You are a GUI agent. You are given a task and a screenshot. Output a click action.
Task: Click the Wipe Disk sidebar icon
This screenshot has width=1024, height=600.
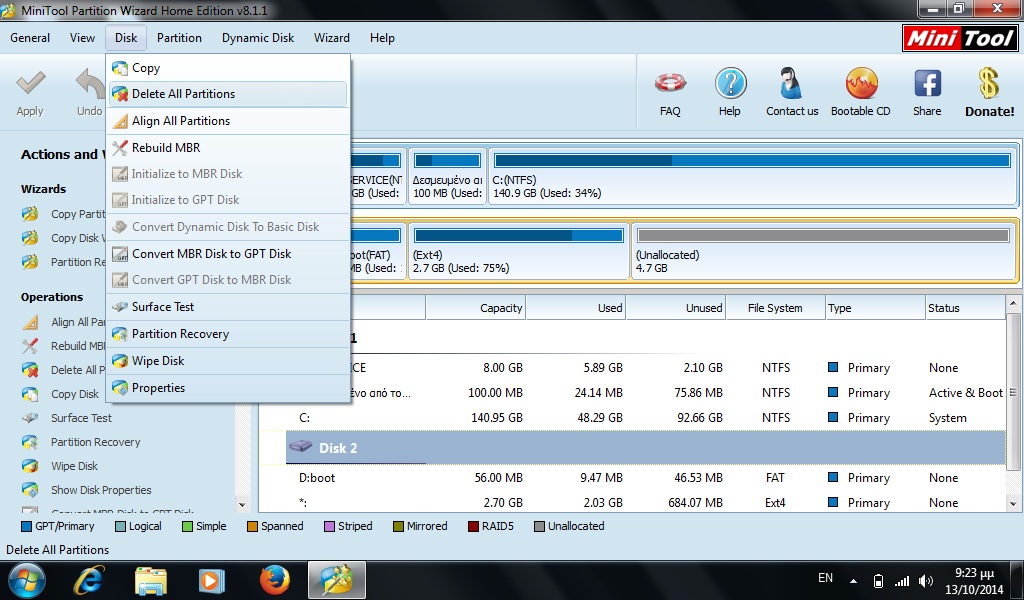point(30,466)
